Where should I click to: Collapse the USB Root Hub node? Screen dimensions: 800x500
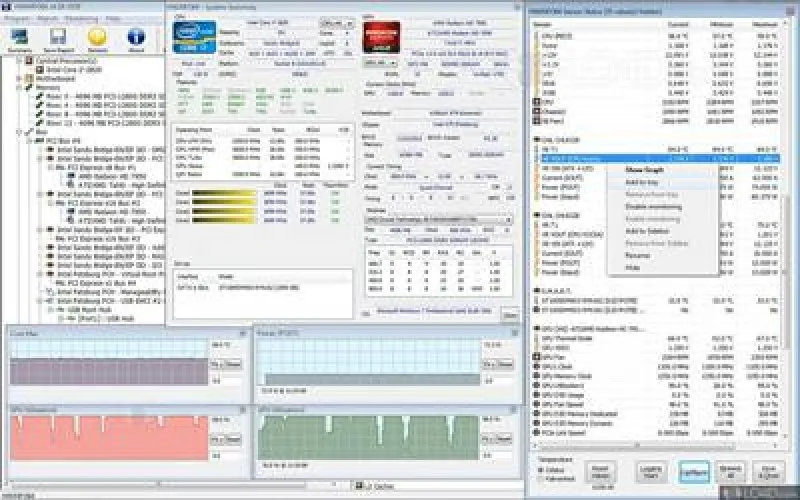(51, 310)
